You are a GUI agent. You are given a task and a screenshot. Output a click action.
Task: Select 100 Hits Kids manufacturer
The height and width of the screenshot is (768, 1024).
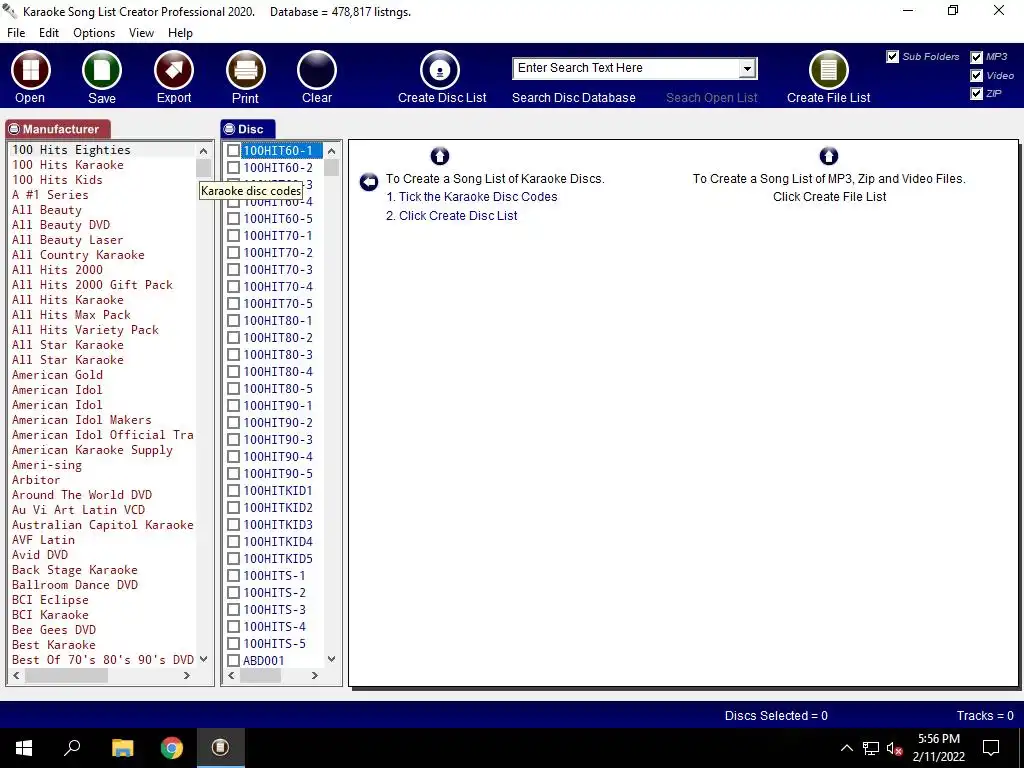(57, 180)
